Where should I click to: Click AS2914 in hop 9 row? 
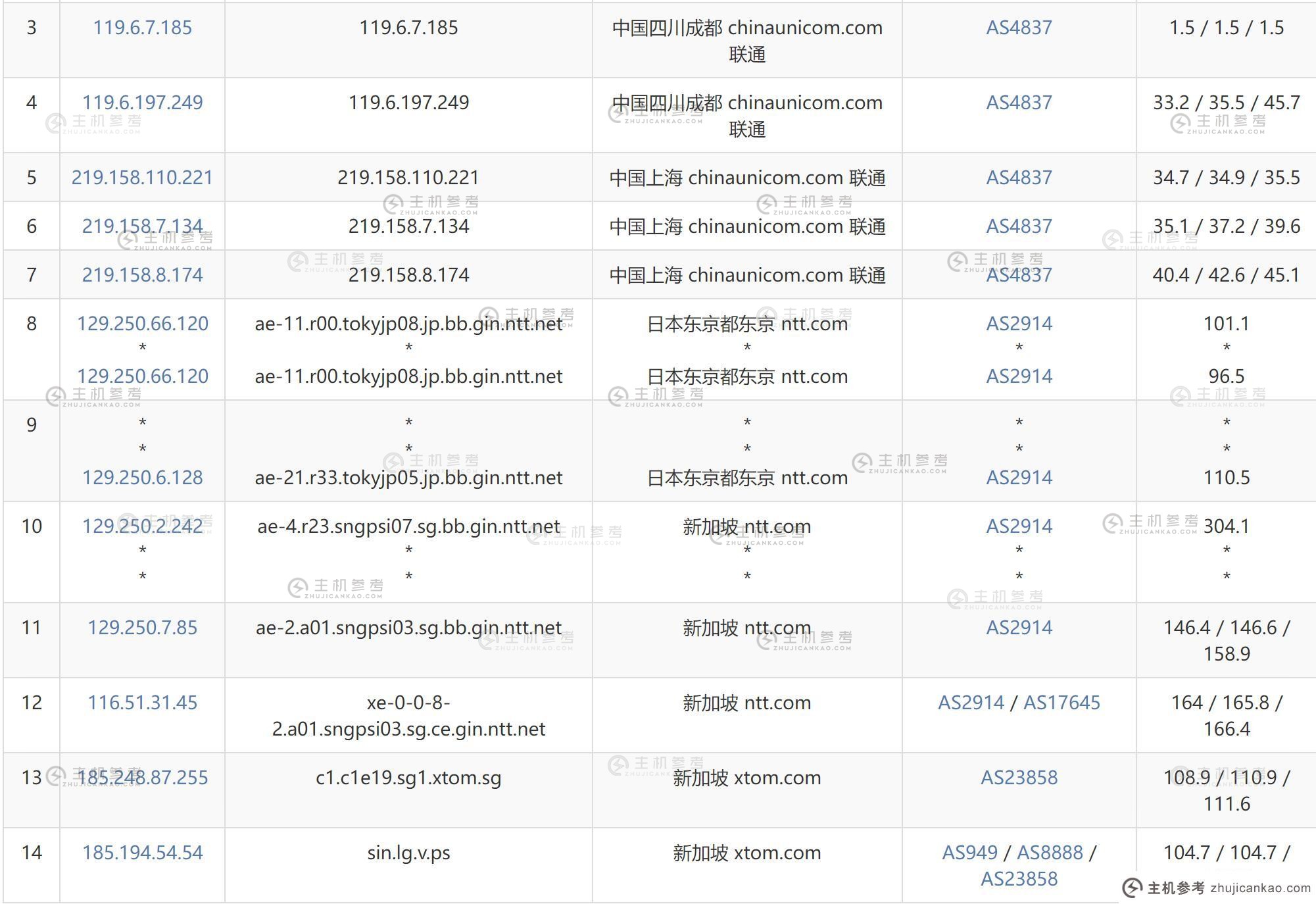(x=1019, y=478)
